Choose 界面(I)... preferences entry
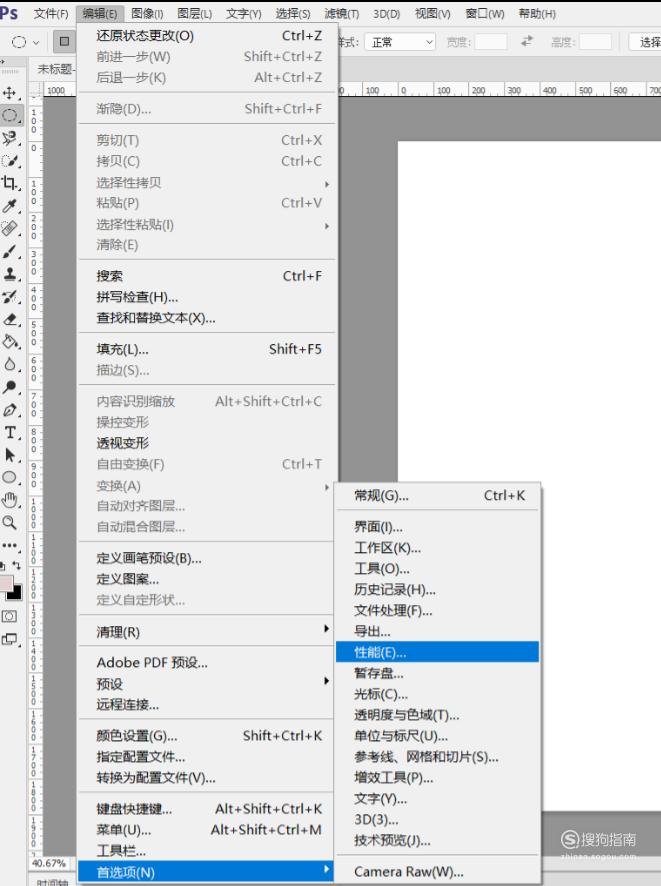 tap(437, 527)
